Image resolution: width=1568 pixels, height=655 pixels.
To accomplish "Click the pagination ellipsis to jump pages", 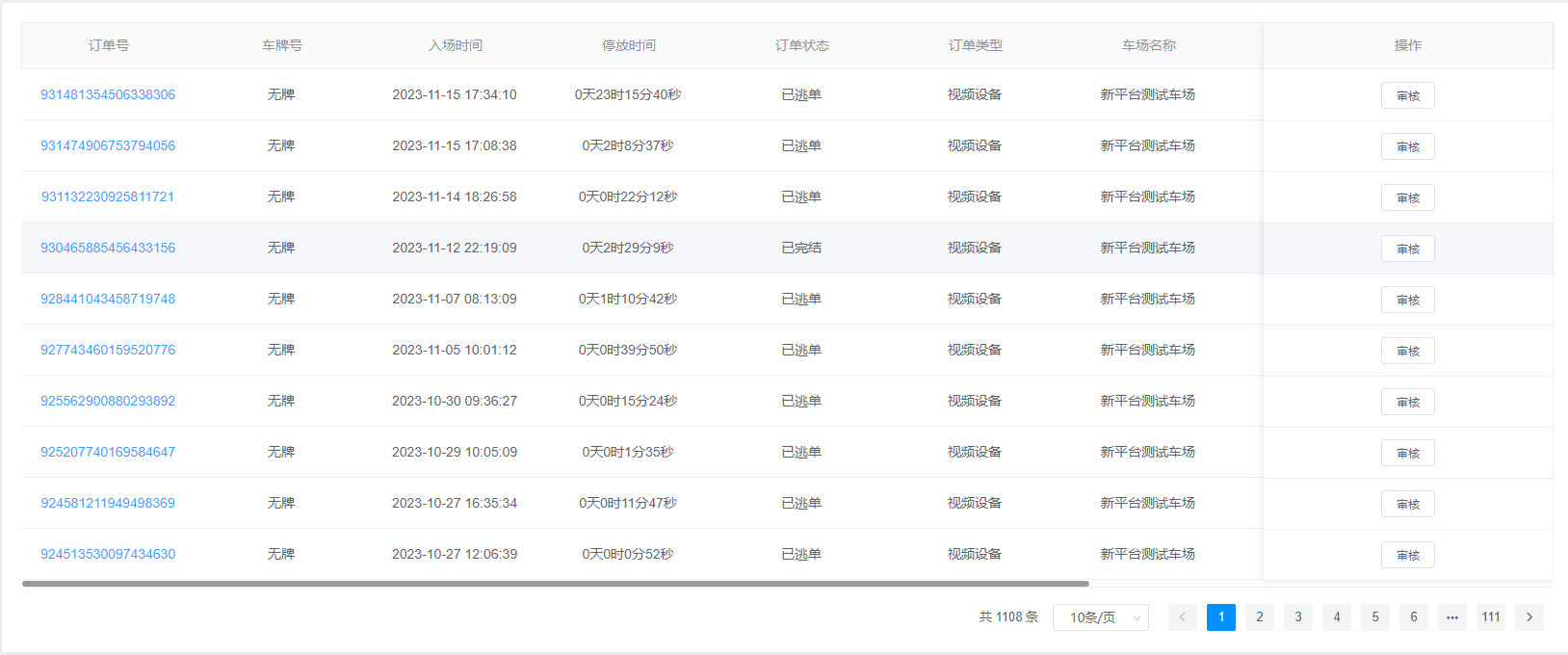I will 1451,617.
